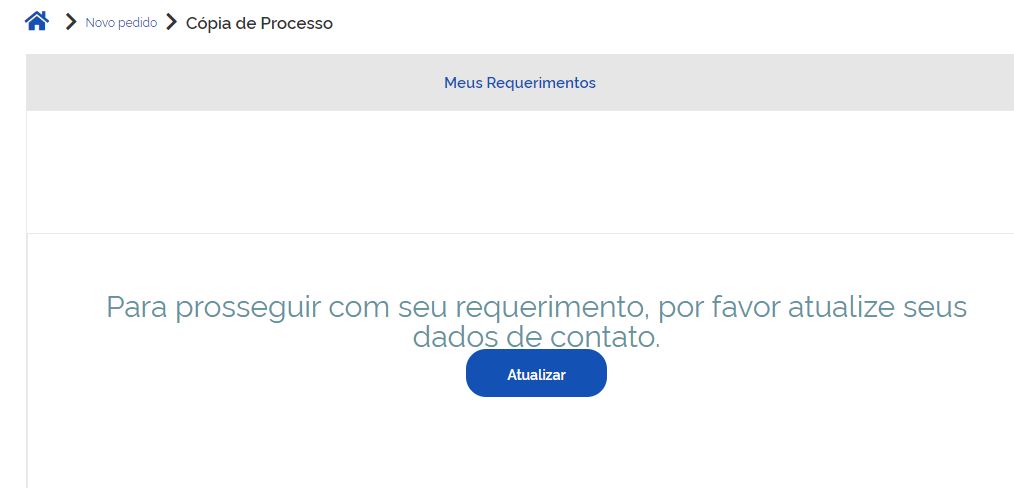Click the blank area below the Atualizar button

pos(536,445)
